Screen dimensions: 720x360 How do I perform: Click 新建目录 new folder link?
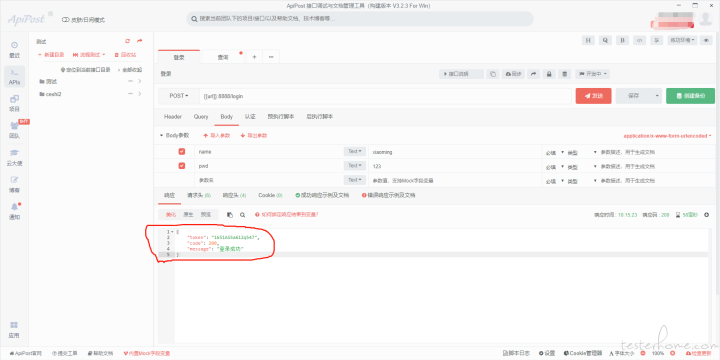pyautogui.click(x=51, y=55)
